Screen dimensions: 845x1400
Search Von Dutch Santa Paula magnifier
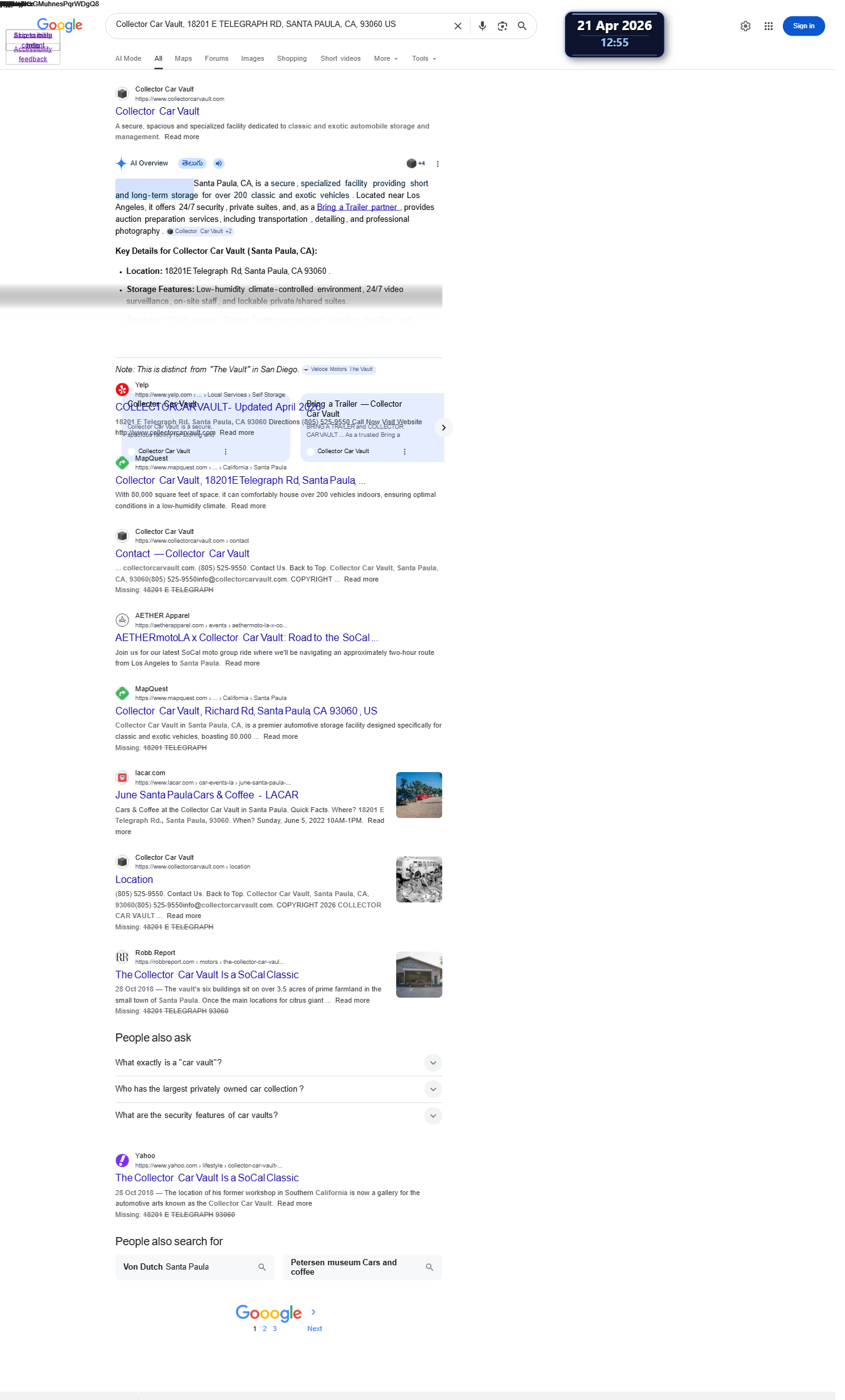point(262,1267)
